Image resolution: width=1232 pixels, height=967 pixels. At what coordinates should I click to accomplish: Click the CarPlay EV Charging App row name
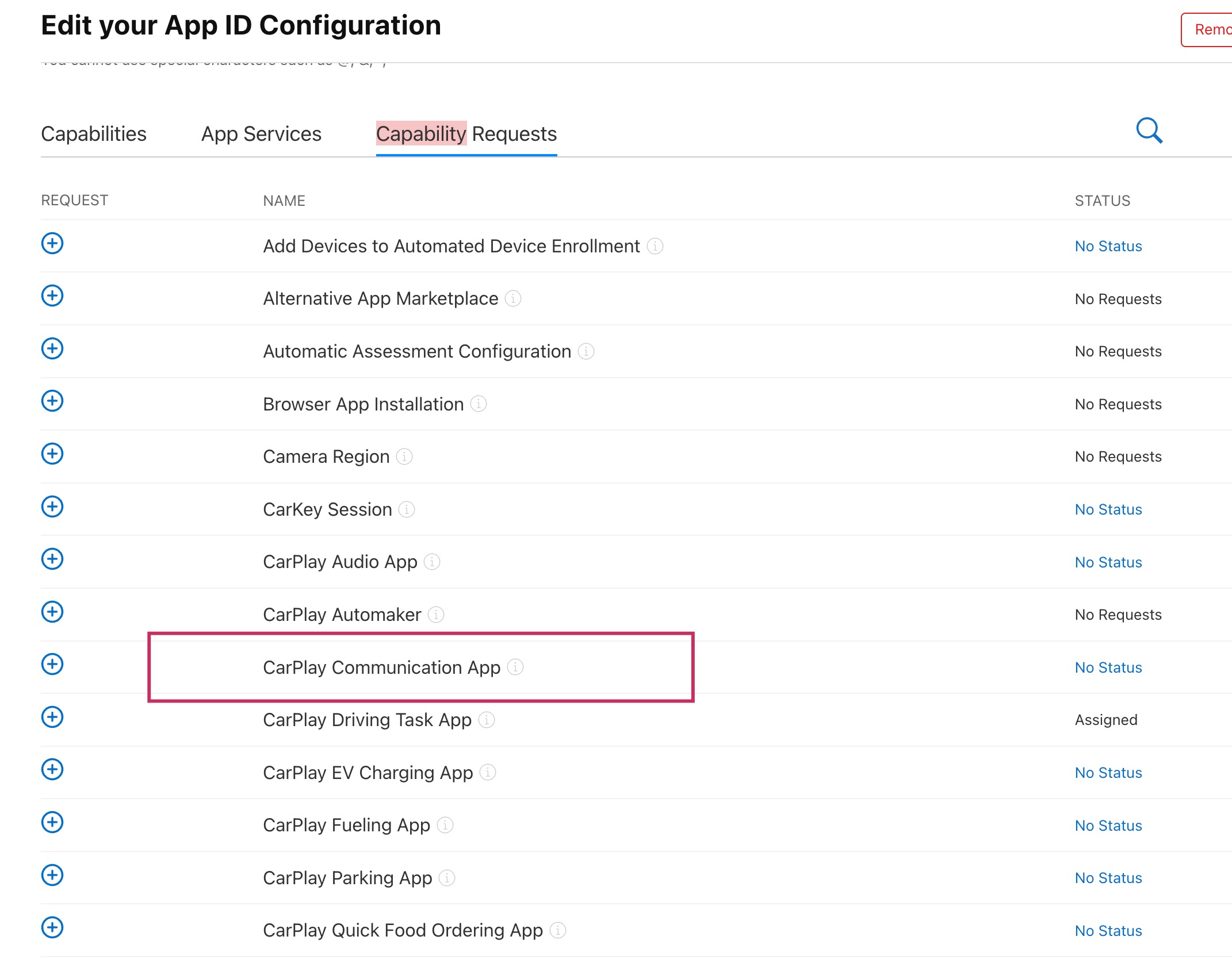(x=368, y=773)
